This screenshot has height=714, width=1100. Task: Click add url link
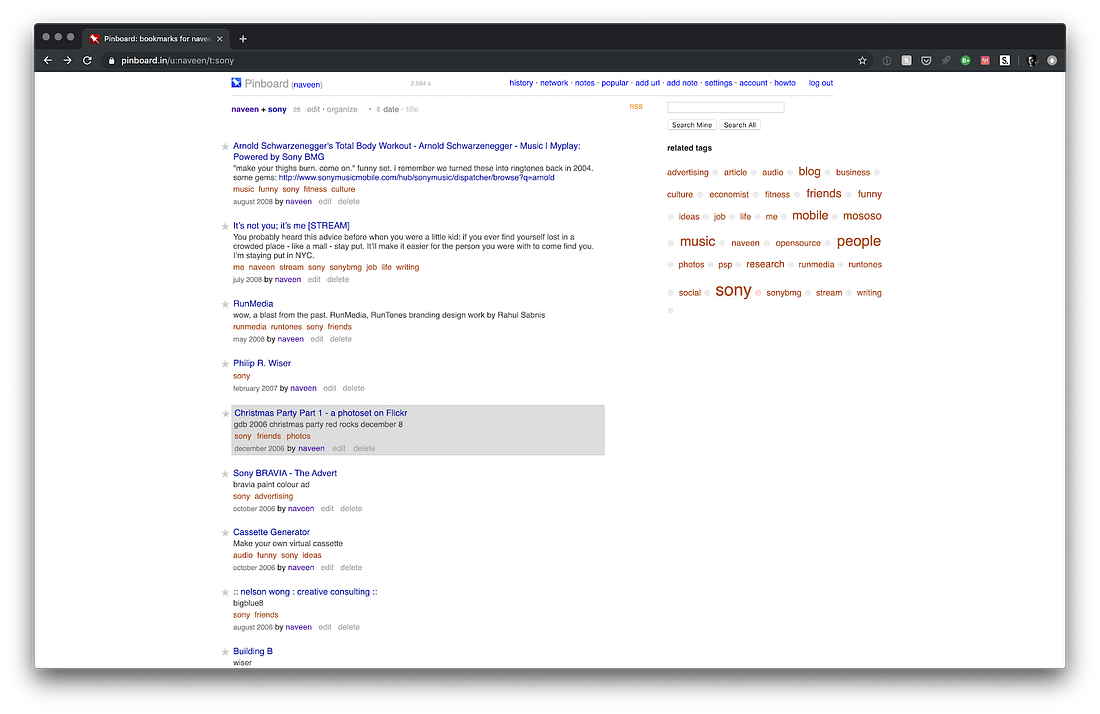pos(648,83)
